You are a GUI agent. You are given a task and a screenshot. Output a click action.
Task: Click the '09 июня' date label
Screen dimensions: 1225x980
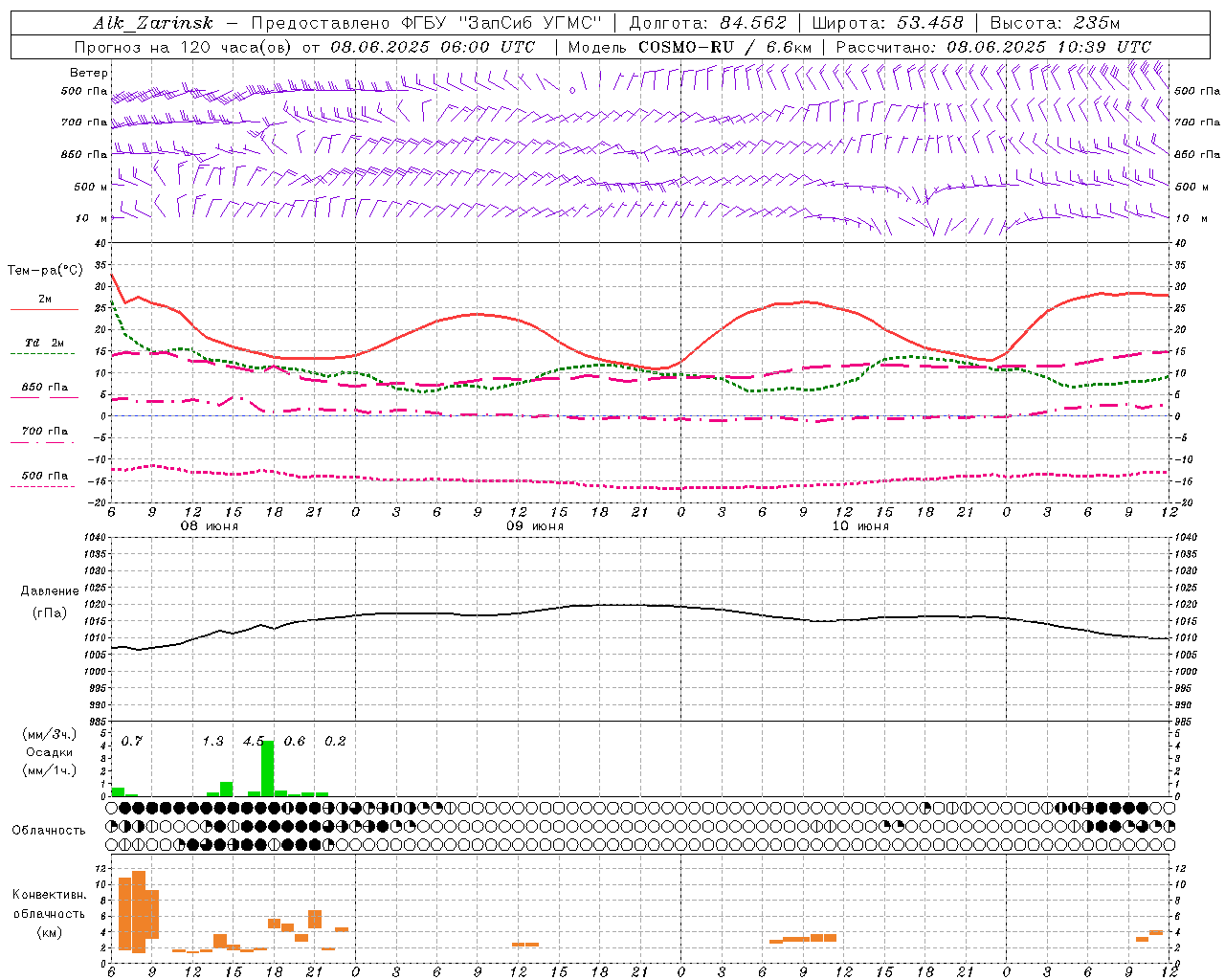(535, 526)
